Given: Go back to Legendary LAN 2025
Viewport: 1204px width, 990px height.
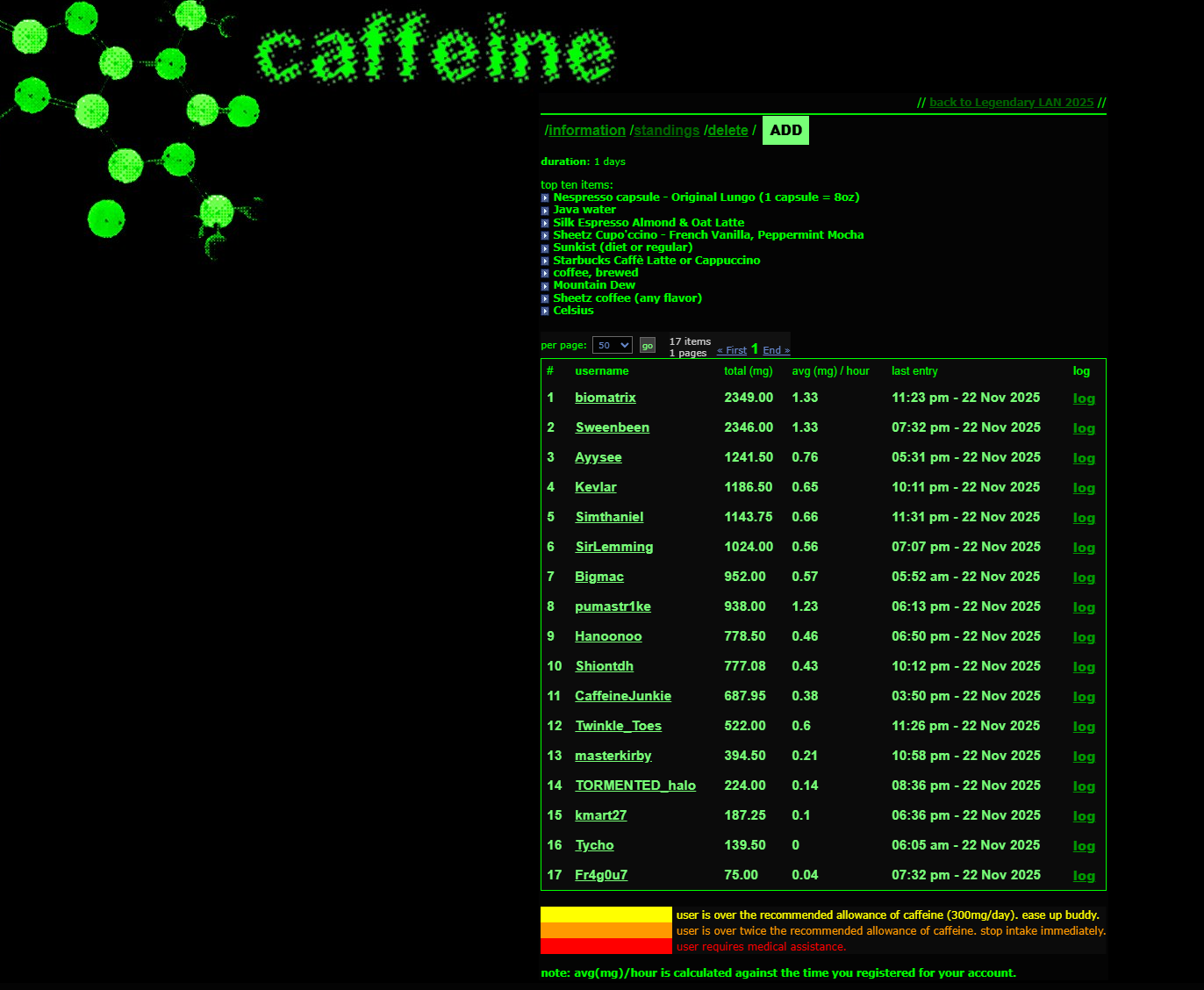Looking at the screenshot, I should click(1012, 103).
